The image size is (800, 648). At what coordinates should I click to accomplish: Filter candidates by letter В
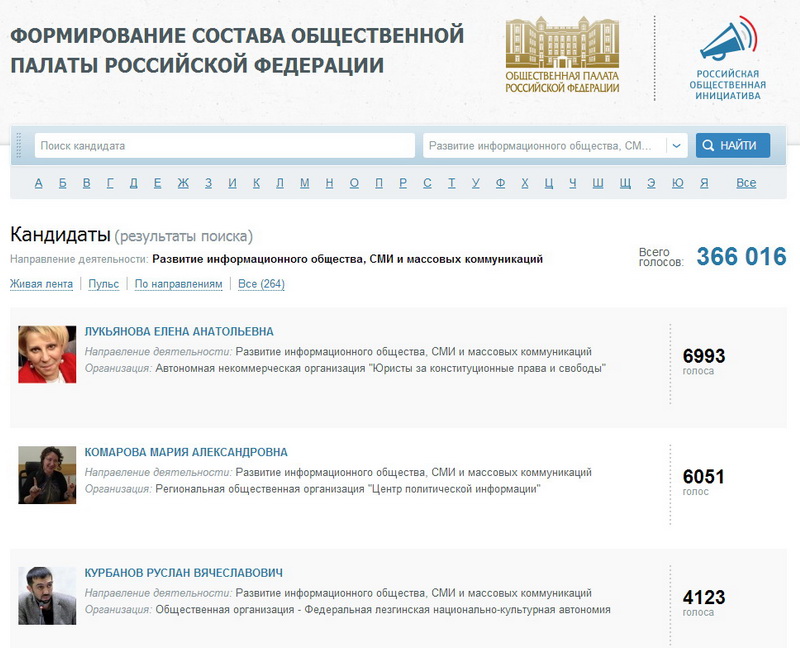click(87, 183)
